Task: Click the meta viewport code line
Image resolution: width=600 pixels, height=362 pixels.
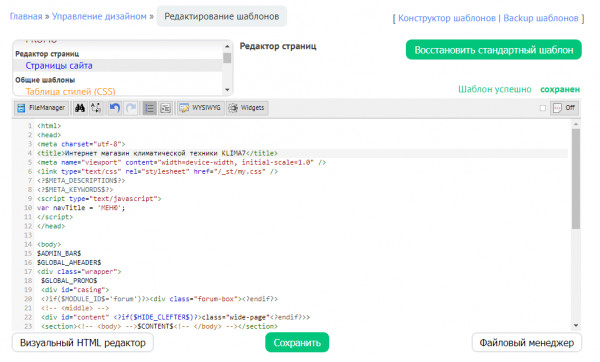Action: click(x=181, y=162)
